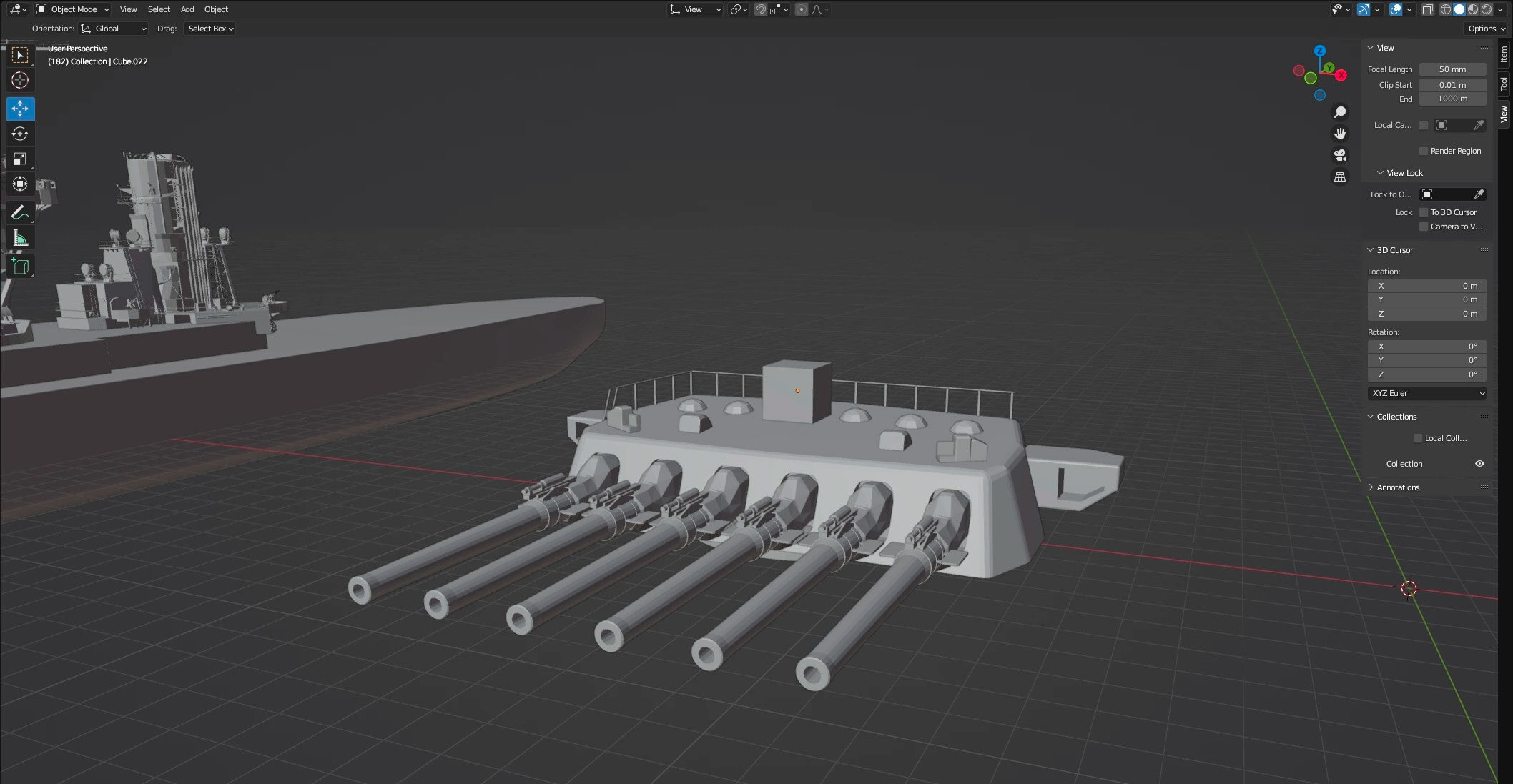Open the editor type menu icon

pyautogui.click(x=18, y=9)
